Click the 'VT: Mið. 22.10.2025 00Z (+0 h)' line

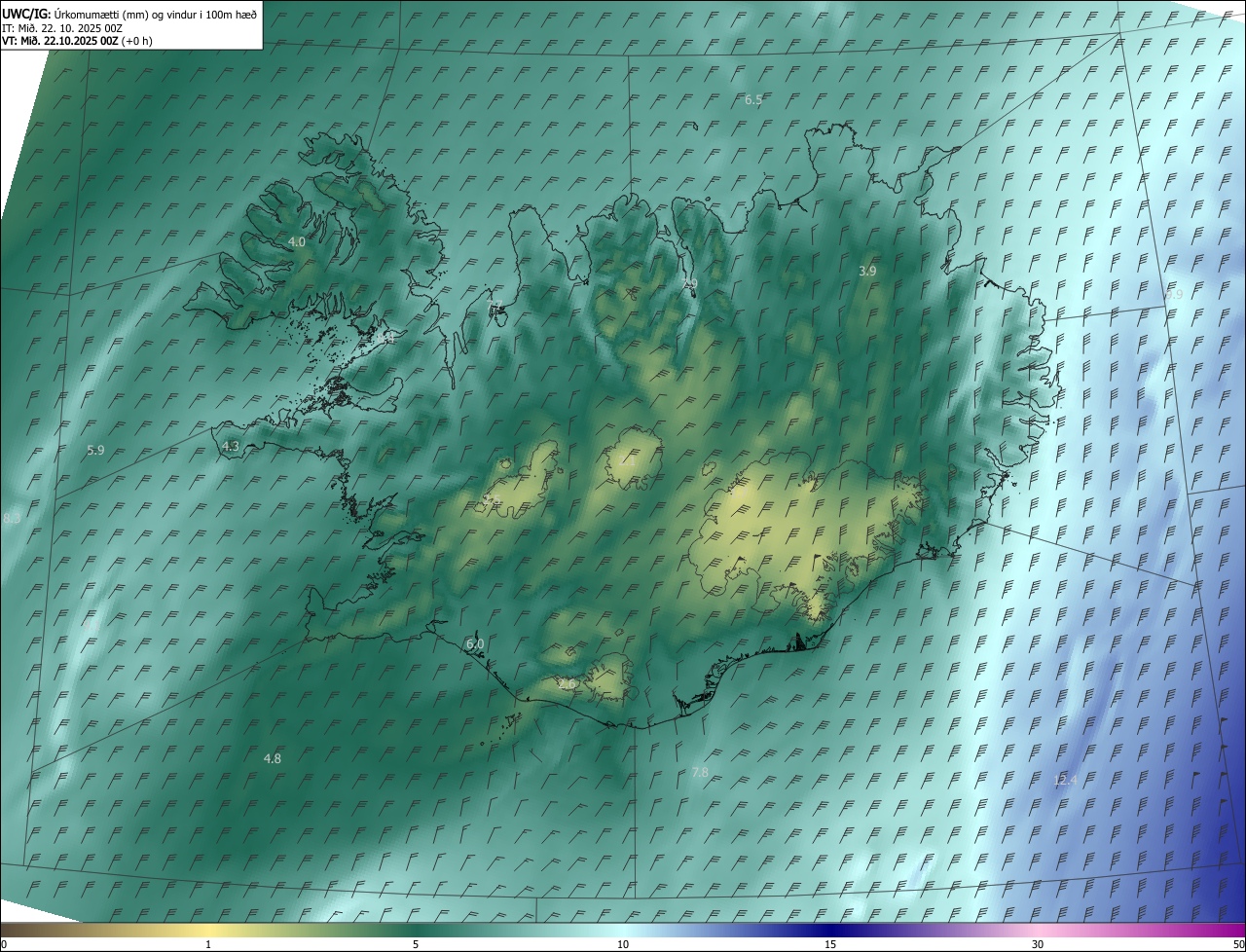77,41
